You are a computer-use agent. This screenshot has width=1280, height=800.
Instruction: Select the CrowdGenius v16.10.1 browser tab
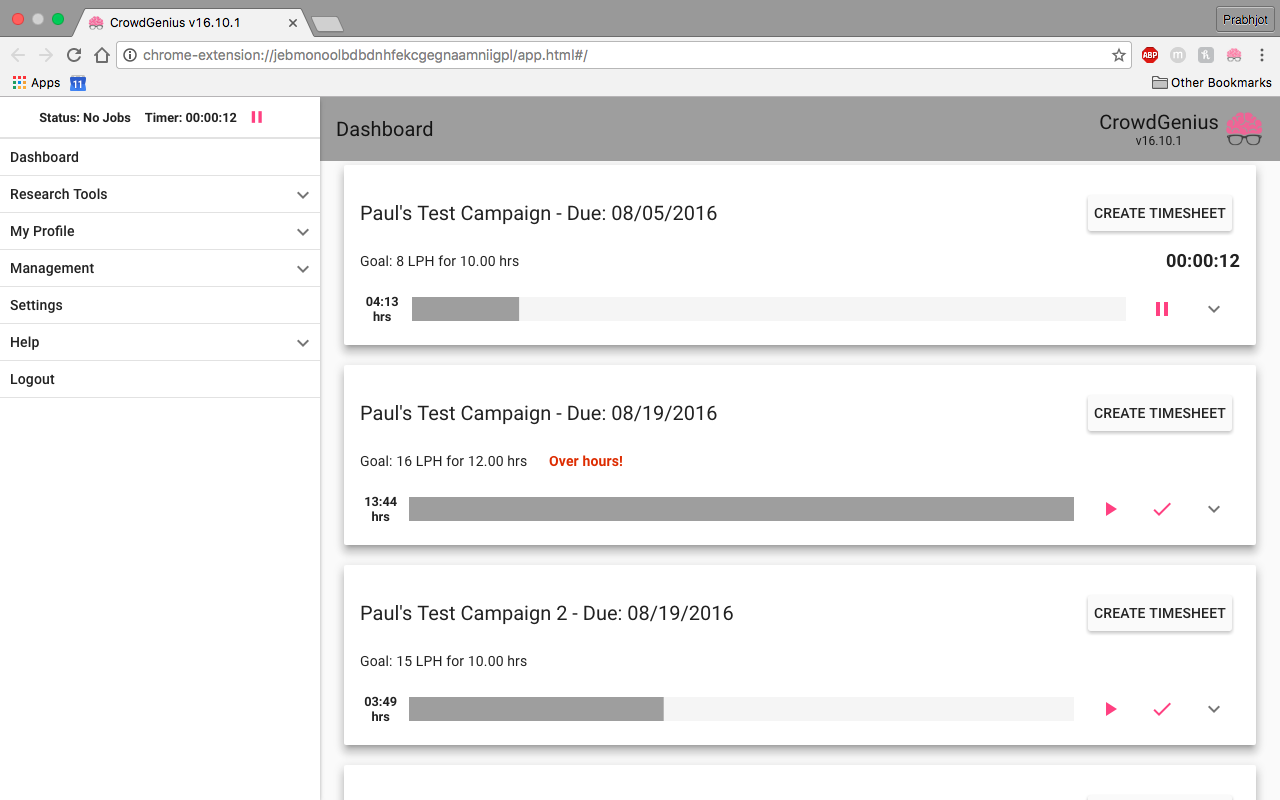190,22
